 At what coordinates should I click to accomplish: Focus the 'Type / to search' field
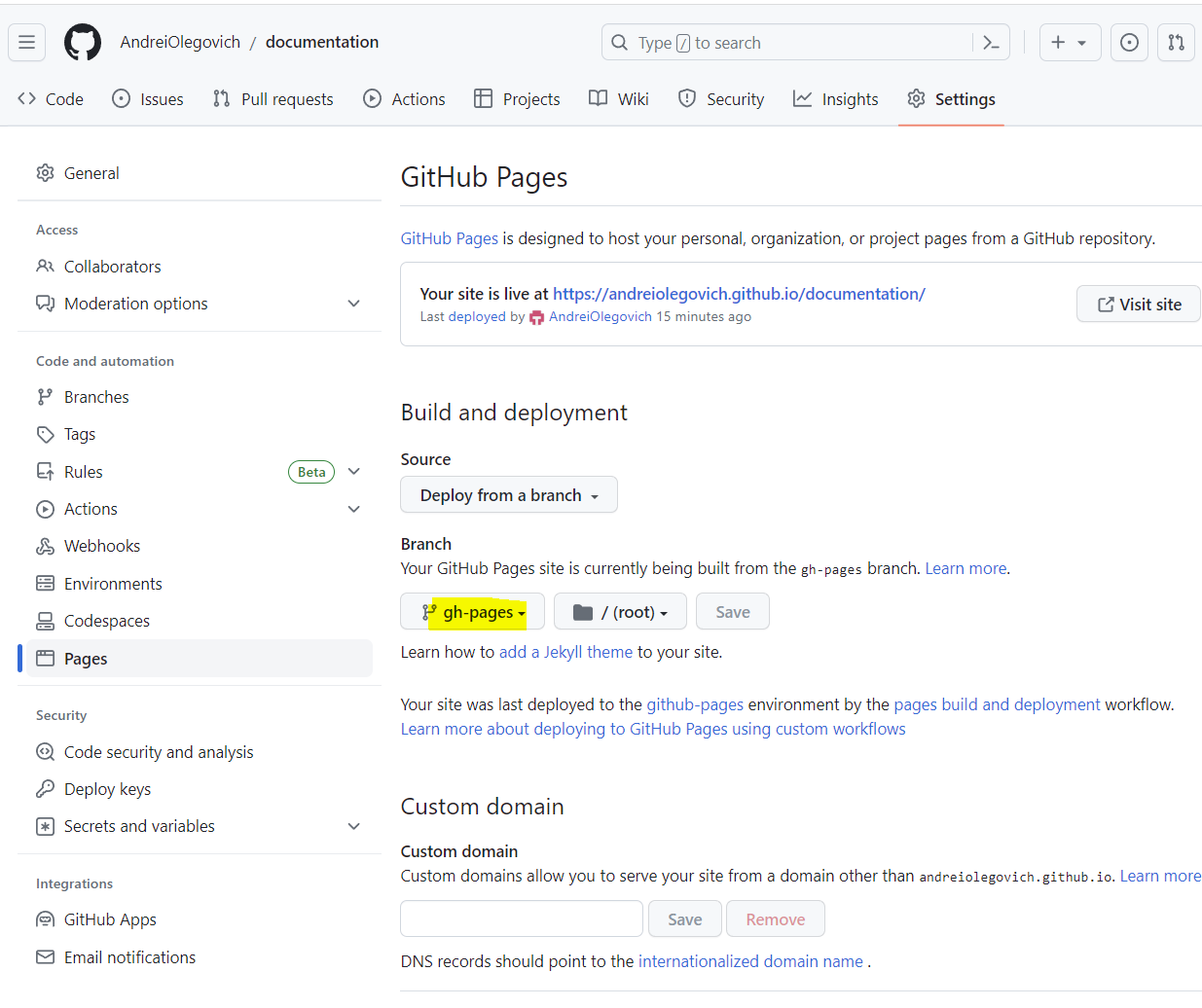click(x=806, y=43)
